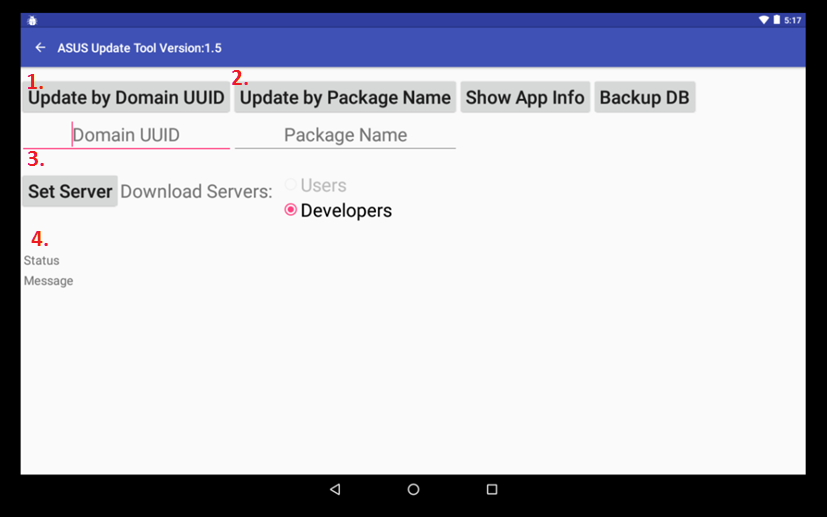Click Update by Package Name button
This screenshot has height=517, width=827.
point(345,97)
